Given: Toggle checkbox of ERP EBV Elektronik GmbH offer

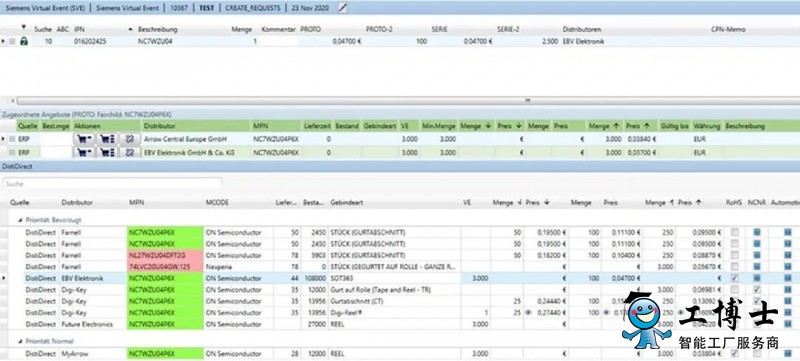Looking at the screenshot, I should pos(12,152).
